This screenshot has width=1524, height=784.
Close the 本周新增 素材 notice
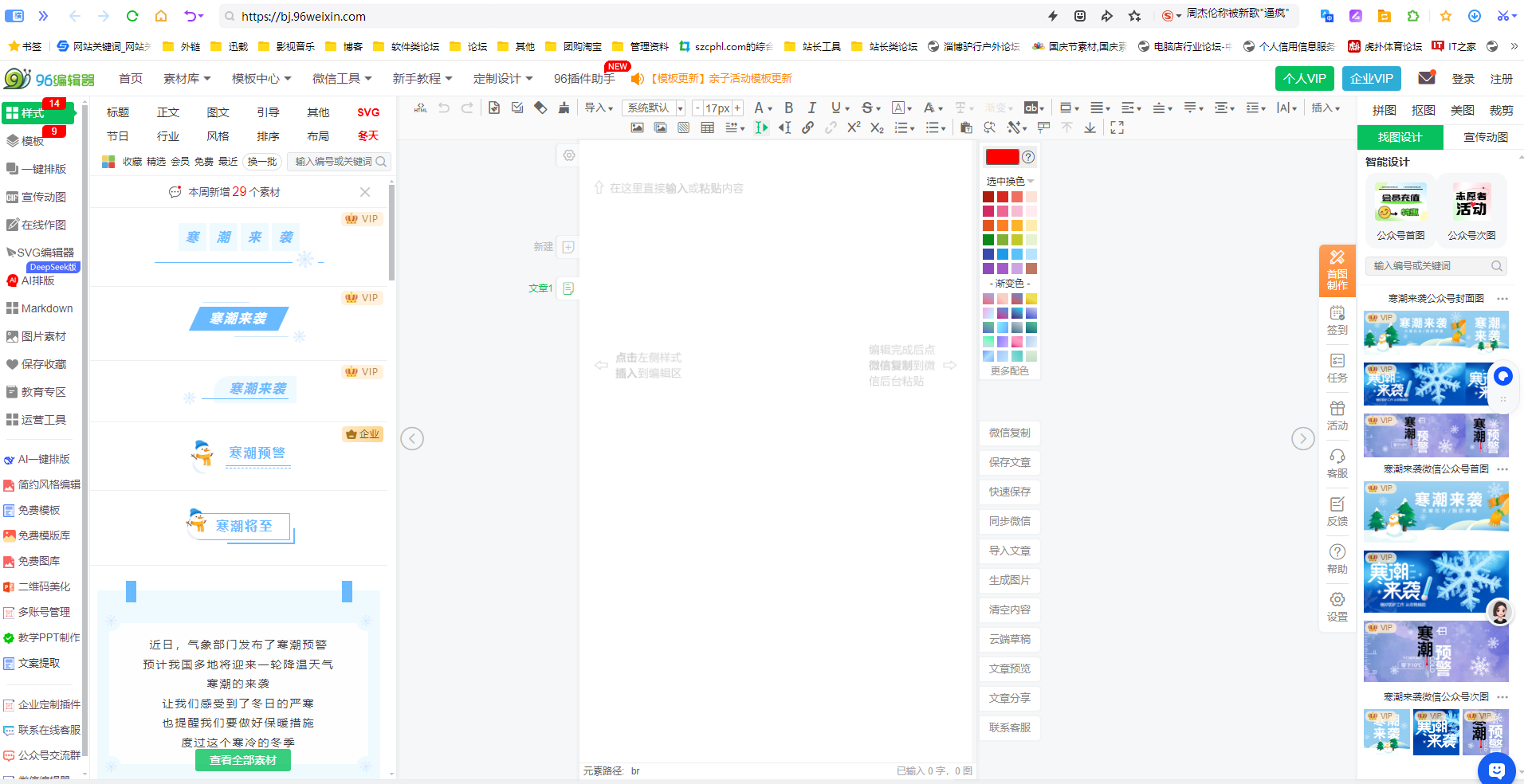click(365, 192)
